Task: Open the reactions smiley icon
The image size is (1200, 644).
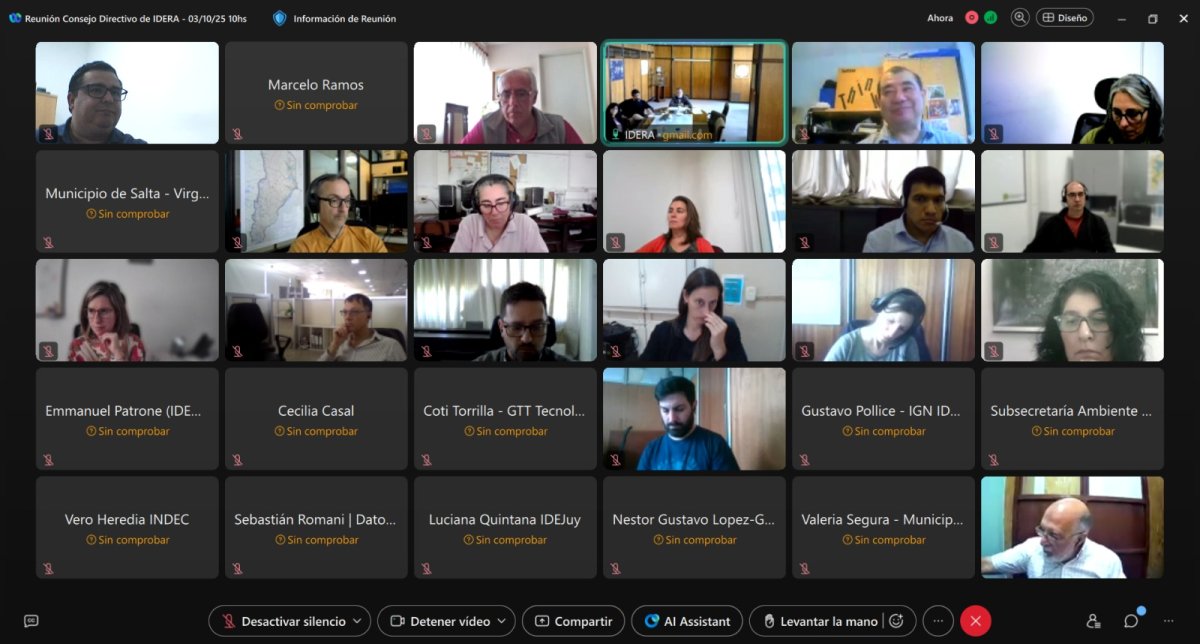Action: coord(896,621)
